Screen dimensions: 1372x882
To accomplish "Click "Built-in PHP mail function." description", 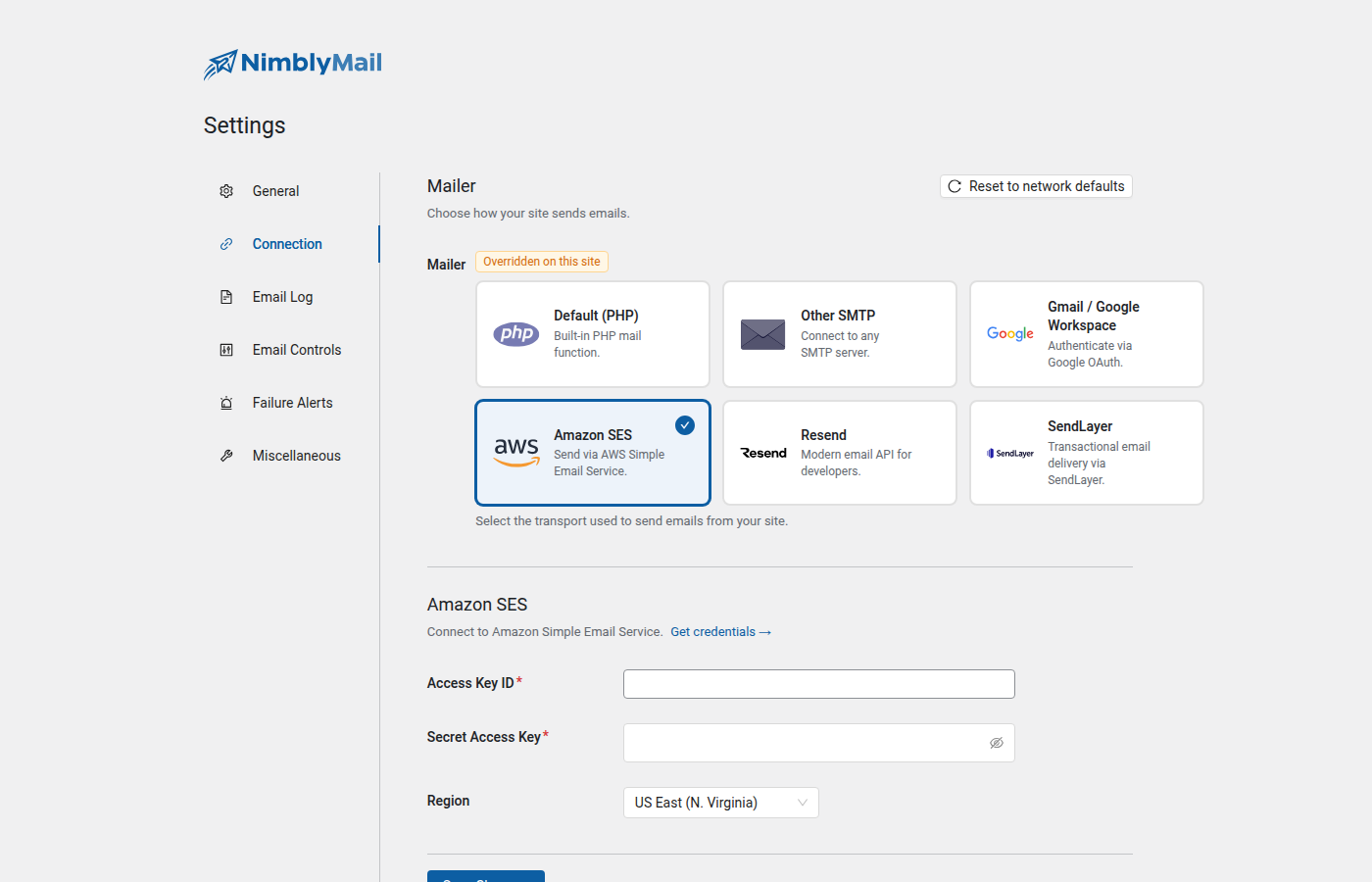I will (597, 344).
